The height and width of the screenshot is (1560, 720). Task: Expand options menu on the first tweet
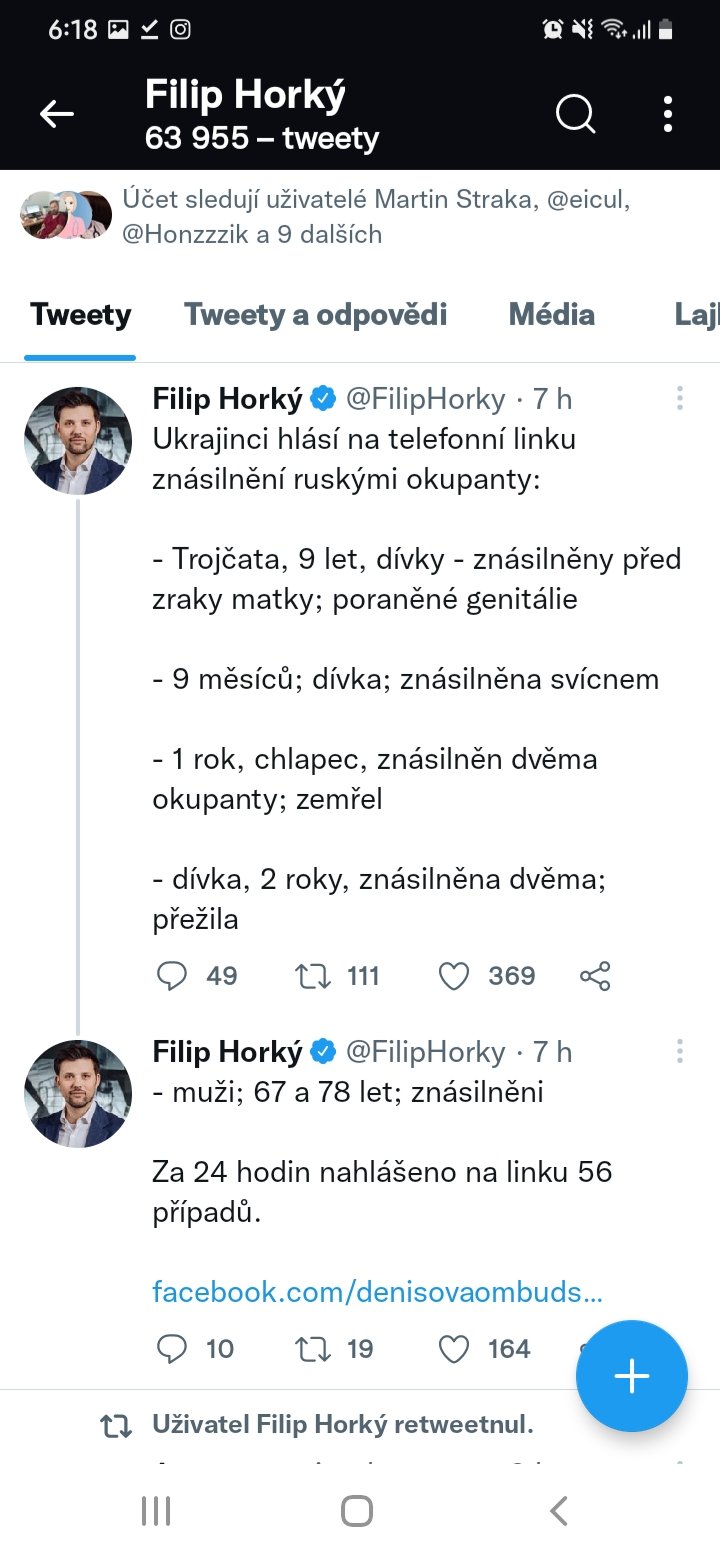click(680, 399)
